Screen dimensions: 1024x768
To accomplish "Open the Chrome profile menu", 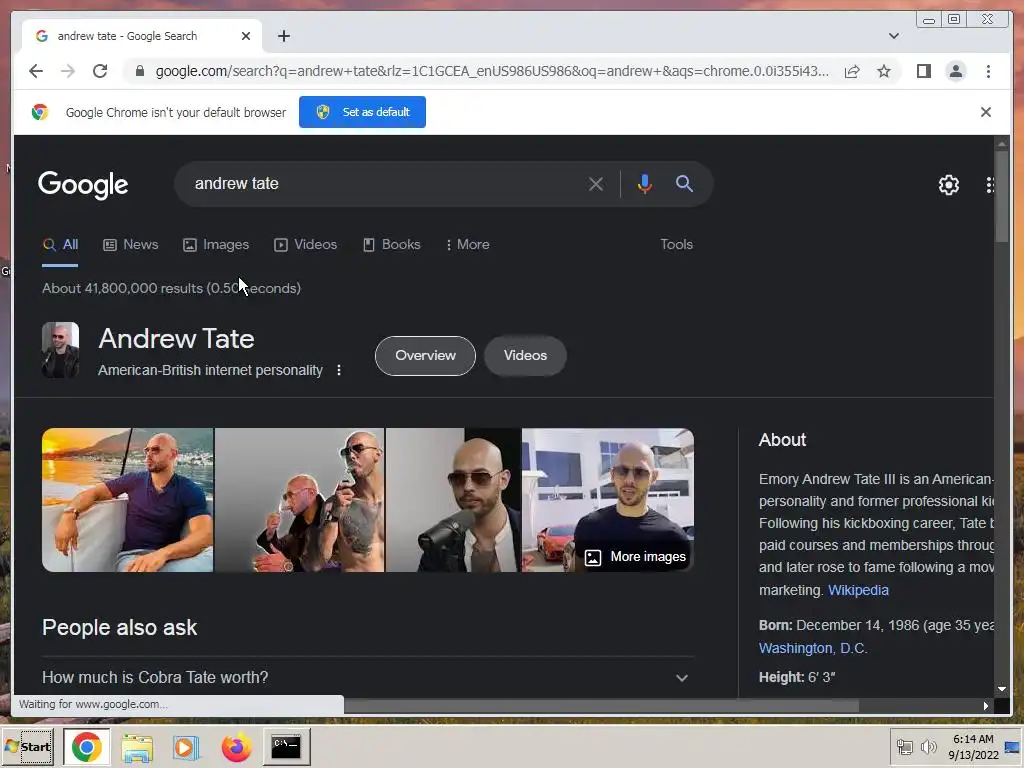I will click(955, 71).
